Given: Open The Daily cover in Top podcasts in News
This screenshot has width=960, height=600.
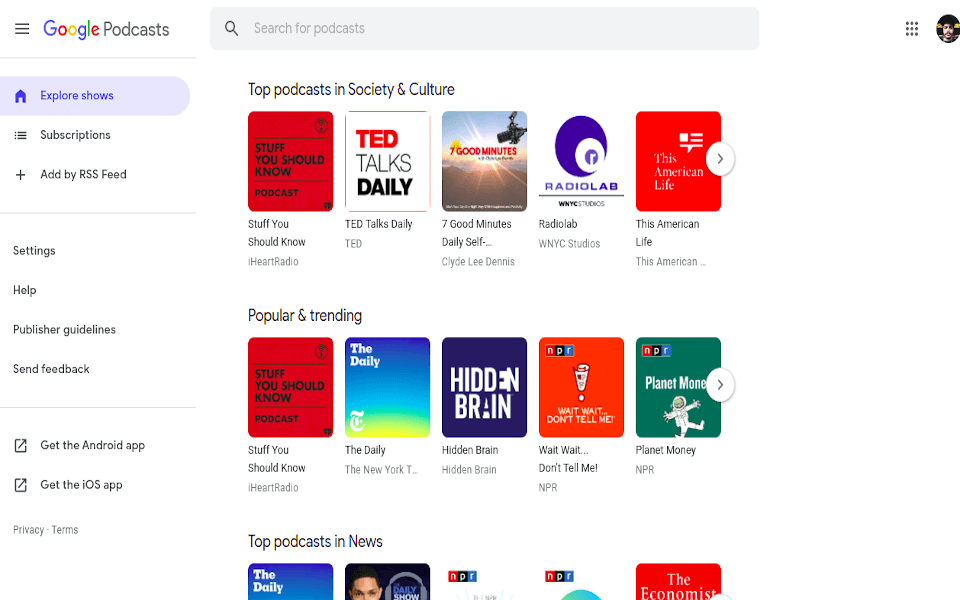Looking at the screenshot, I should (x=290, y=582).
